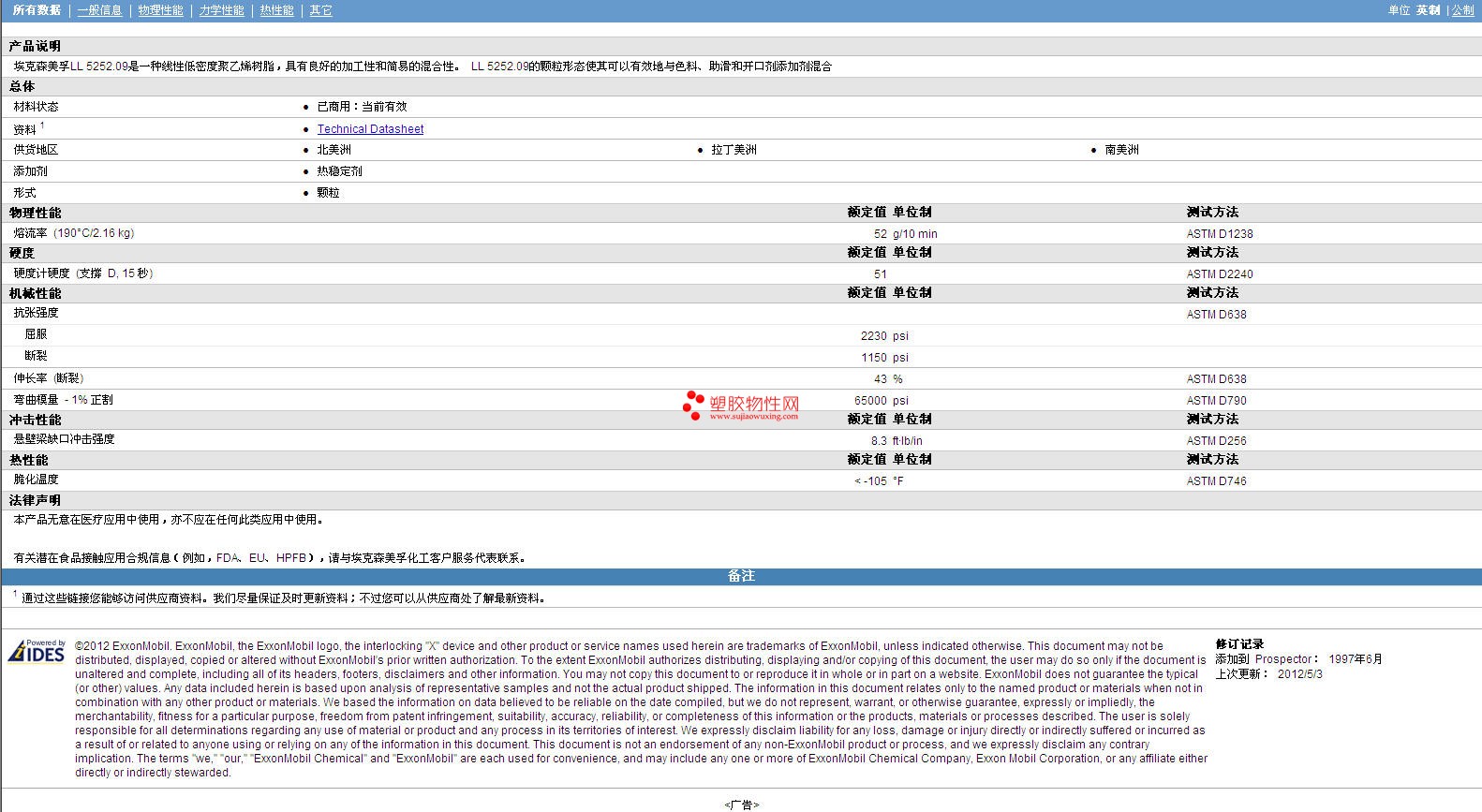Click the 冲击性能 section header
Viewport: 1482px width, 812px height.
coord(35,420)
